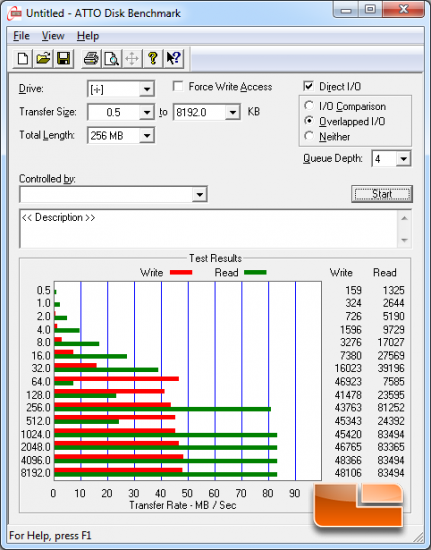Expand the Total Length 256 MB dropdown

[147, 135]
